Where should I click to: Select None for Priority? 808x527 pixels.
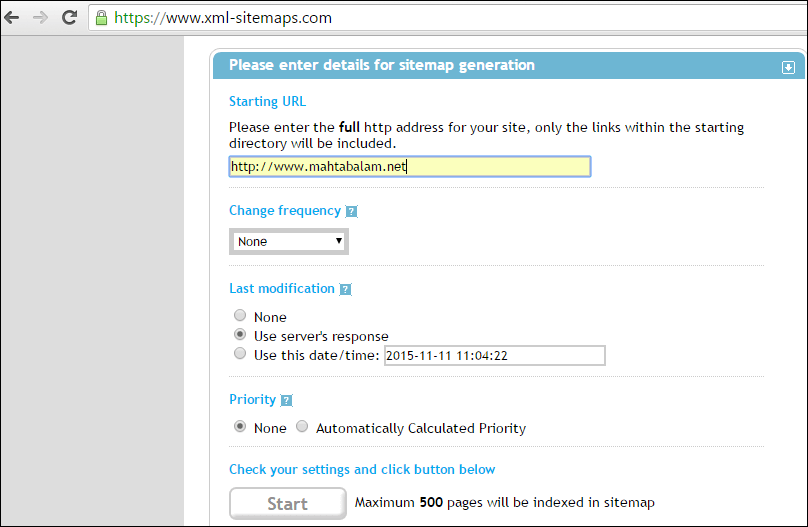[240, 427]
